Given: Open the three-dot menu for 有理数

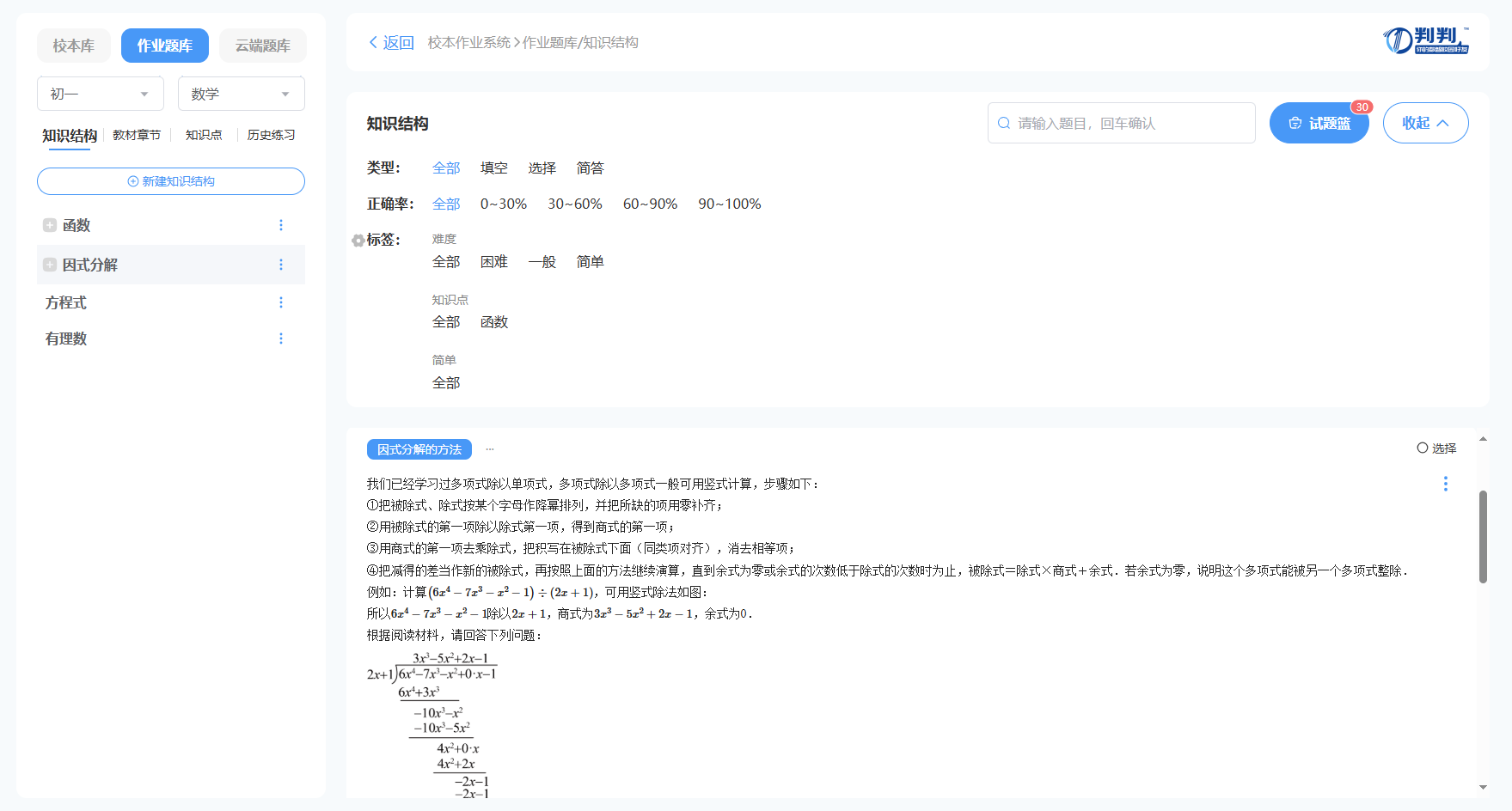Looking at the screenshot, I should coord(280,338).
